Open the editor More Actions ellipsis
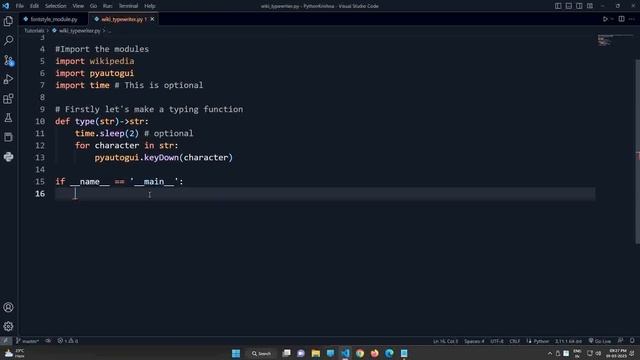The height and width of the screenshot is (360, 640). (x=632, y=19)
